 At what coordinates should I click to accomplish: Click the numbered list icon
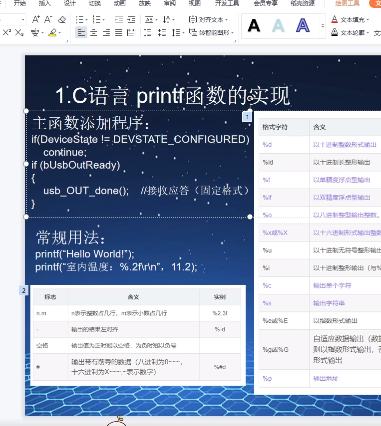[96, 20]
